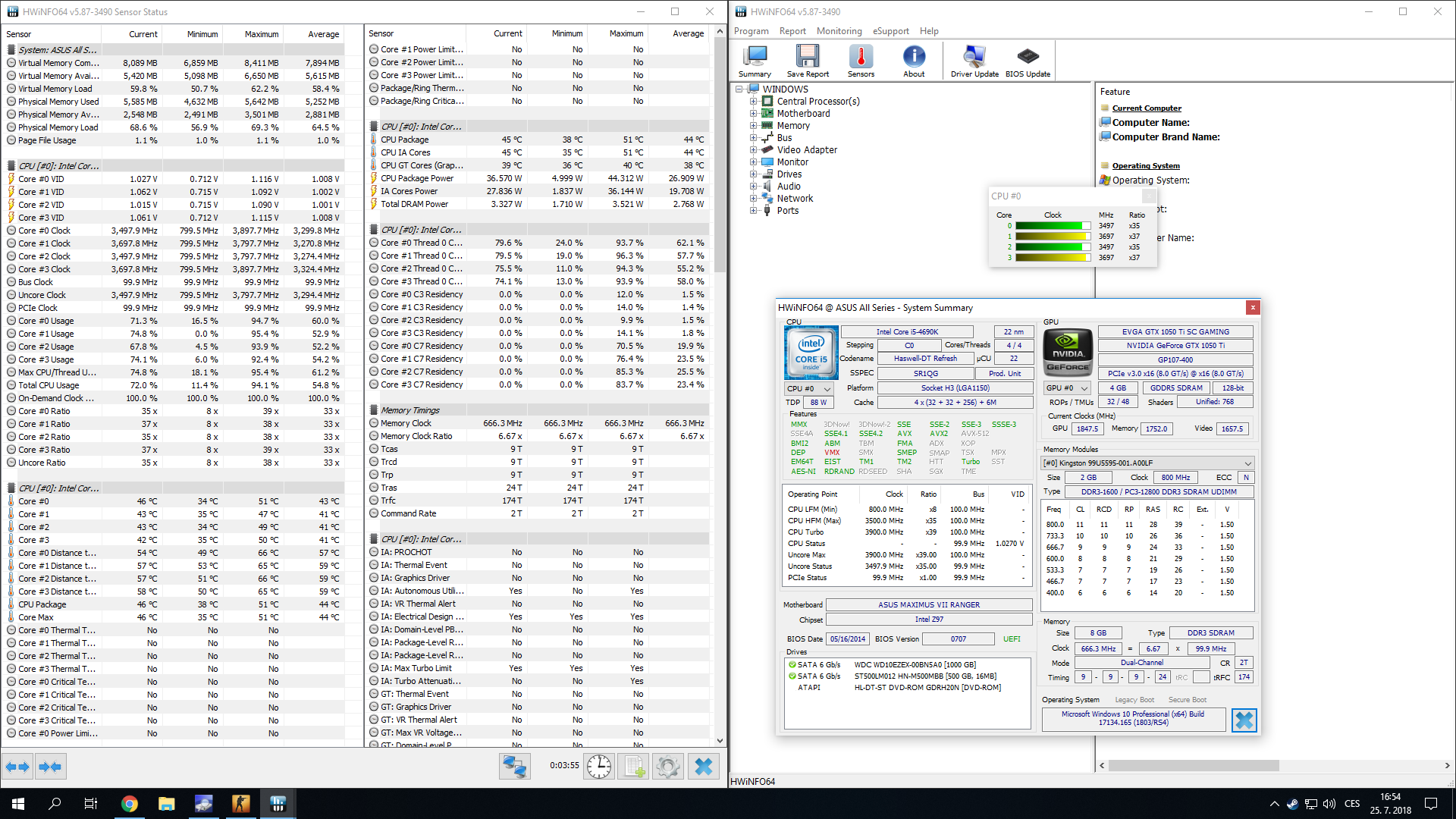Click the CES language indicator in tray
1456x819 pixels.
[1352, 804]
